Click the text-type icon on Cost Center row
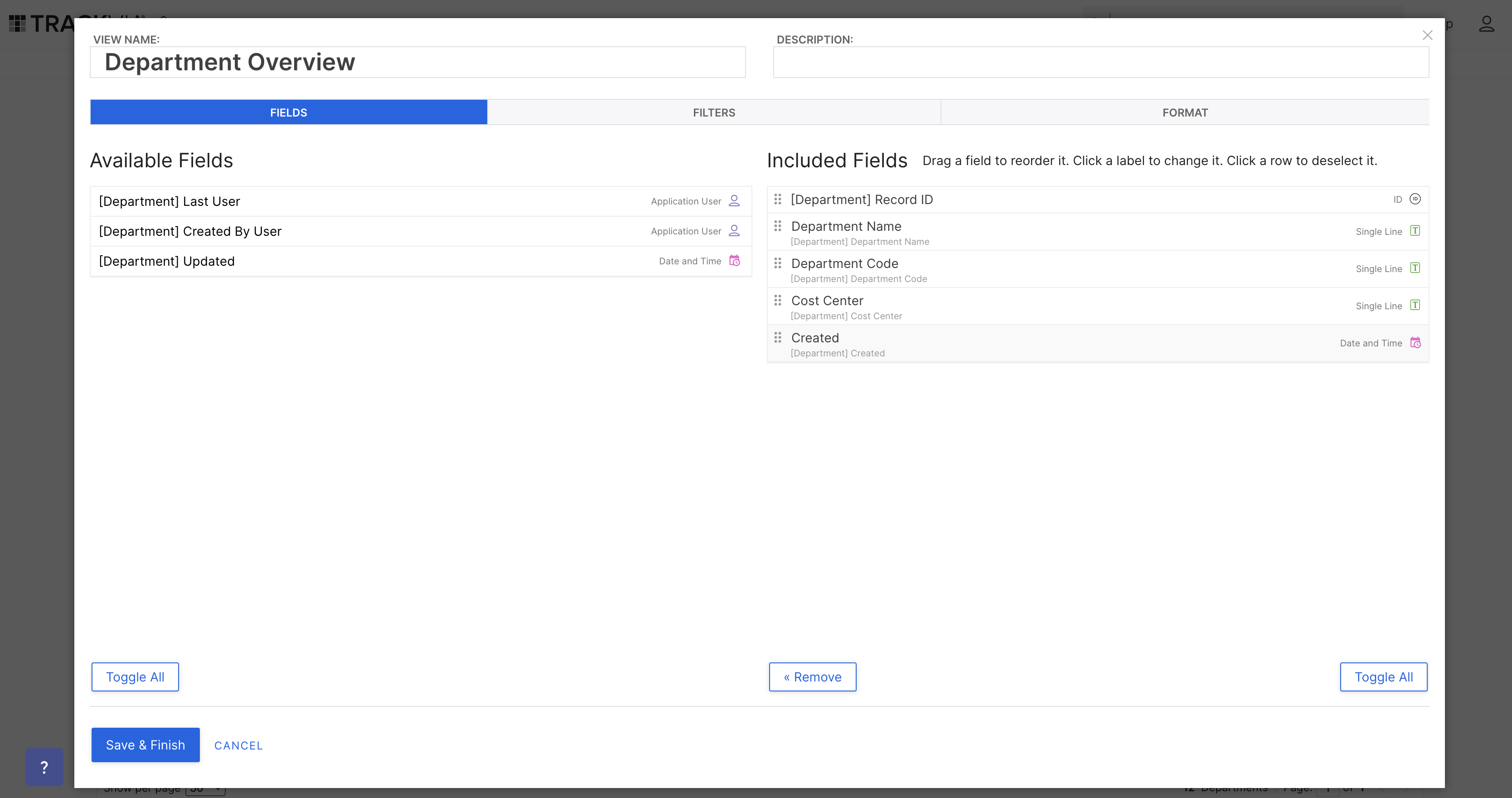This screenshot has width=1512, height=798. click(x=1415, y=305)
